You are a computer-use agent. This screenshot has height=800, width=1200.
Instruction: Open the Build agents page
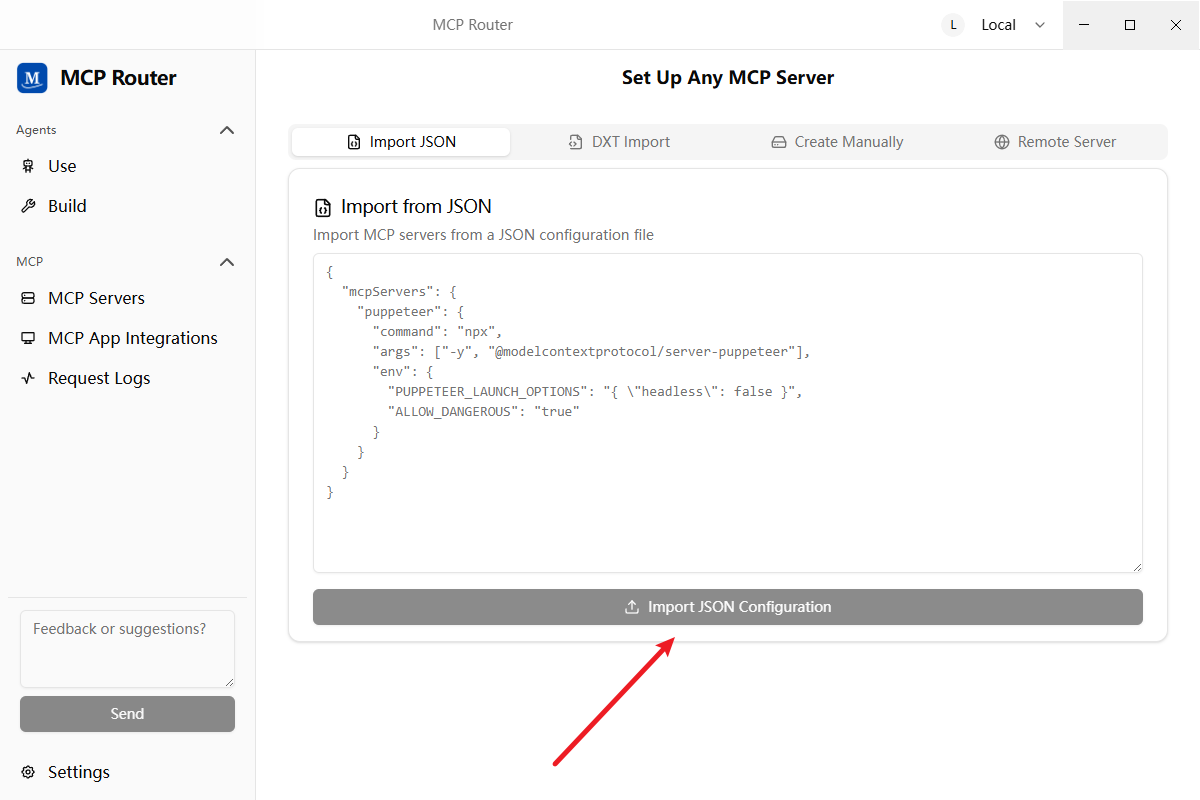point(67,206)
